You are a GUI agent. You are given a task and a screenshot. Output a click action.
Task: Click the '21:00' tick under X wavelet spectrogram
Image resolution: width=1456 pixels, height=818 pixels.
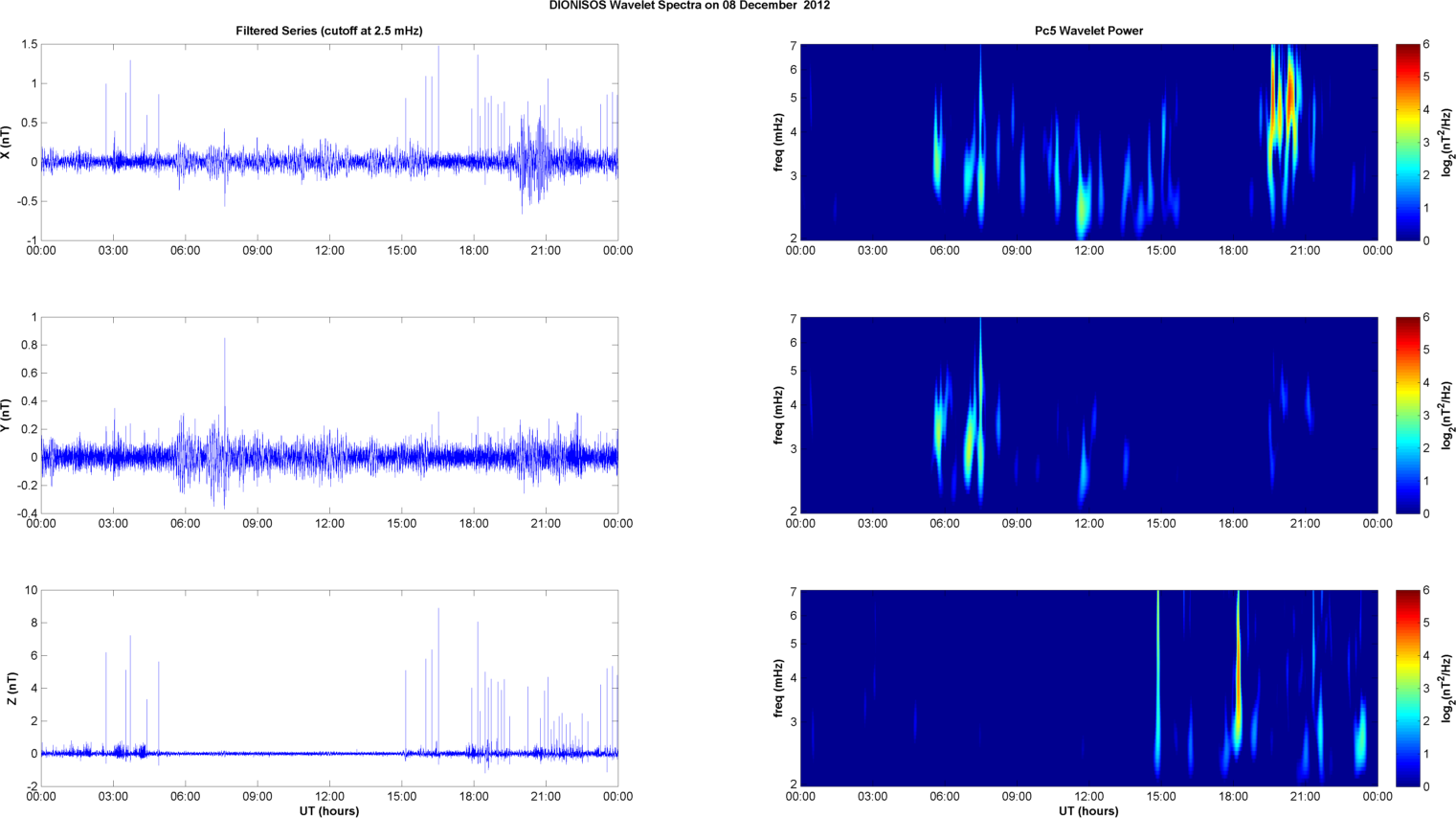[x=1306, y=251]
